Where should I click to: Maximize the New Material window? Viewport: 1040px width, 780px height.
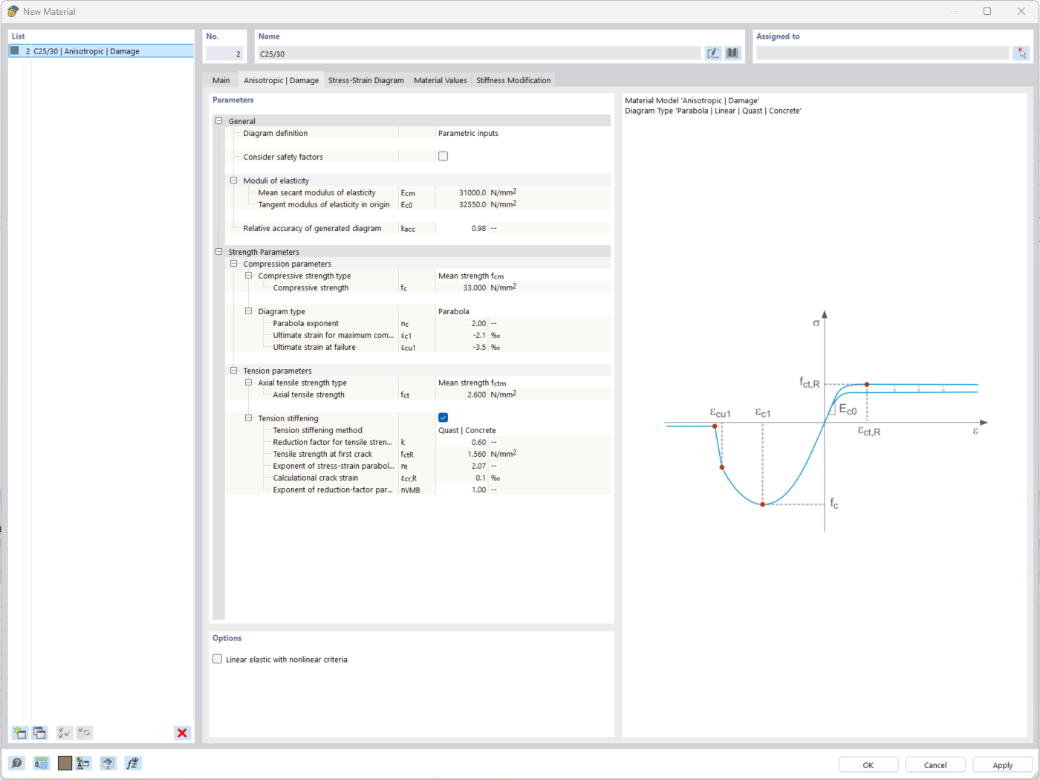[x=987, y=11]
